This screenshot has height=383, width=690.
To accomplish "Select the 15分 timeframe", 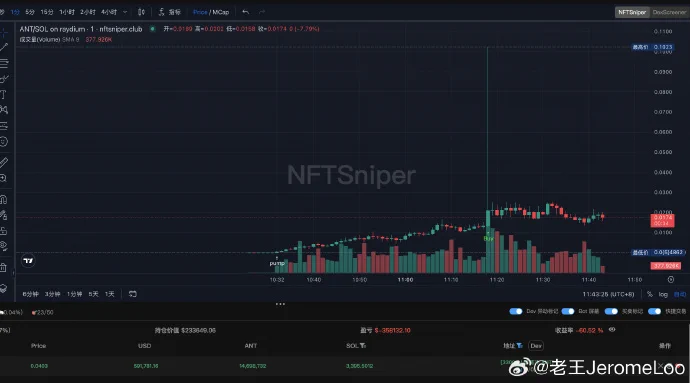I will point(47,12).
